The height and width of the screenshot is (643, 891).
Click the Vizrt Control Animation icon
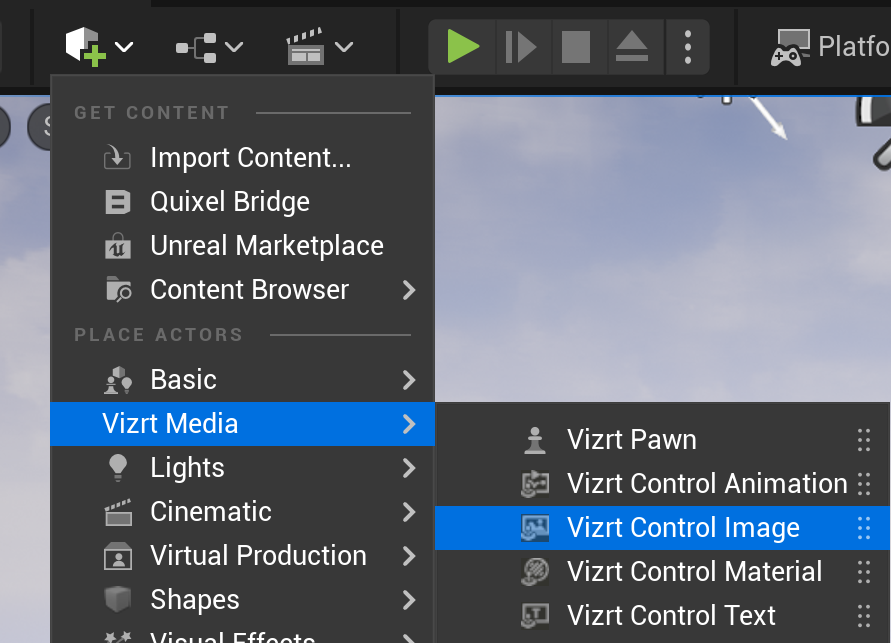535,484
